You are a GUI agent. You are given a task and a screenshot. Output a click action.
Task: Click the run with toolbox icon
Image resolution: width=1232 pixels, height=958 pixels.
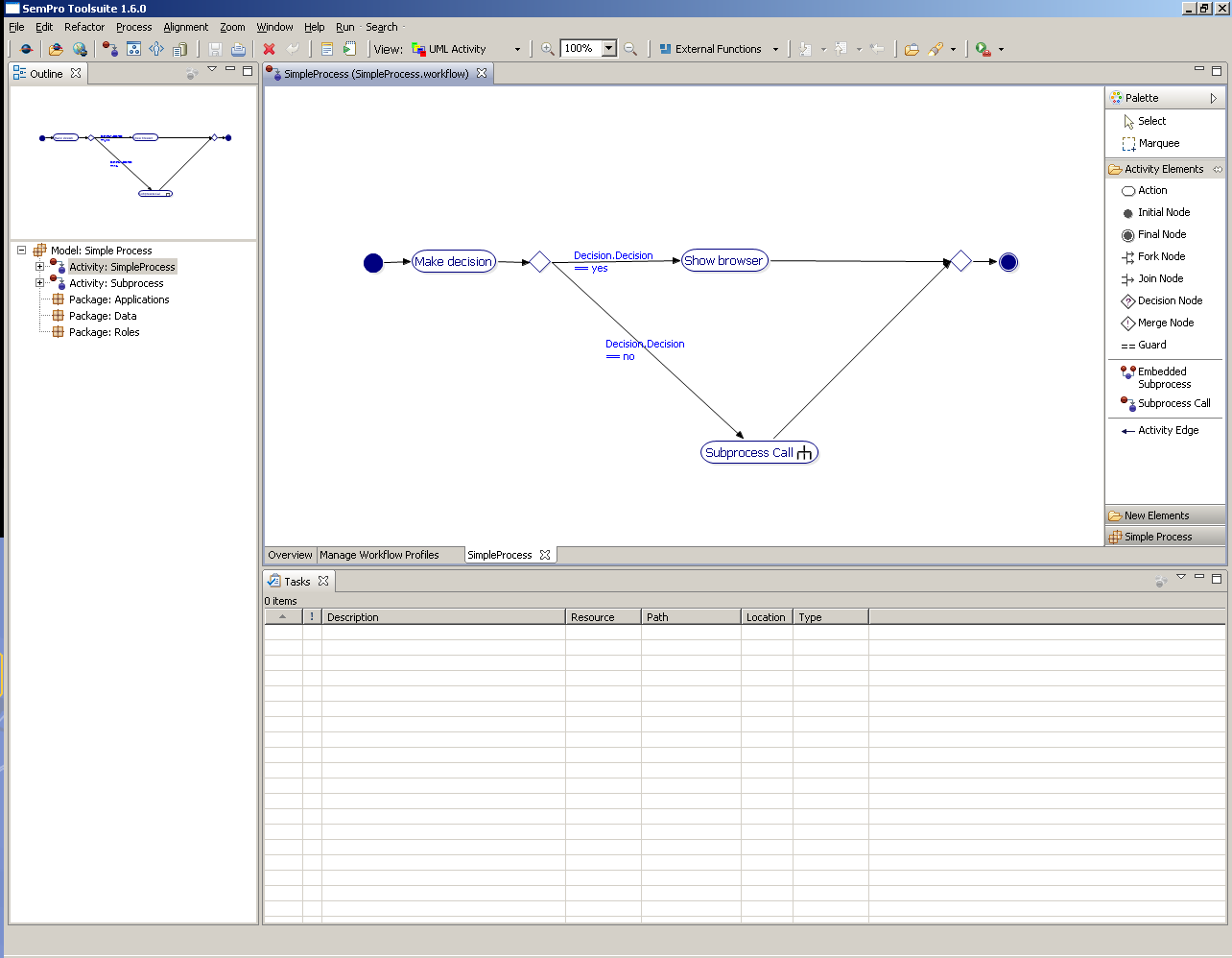[983, 49]
